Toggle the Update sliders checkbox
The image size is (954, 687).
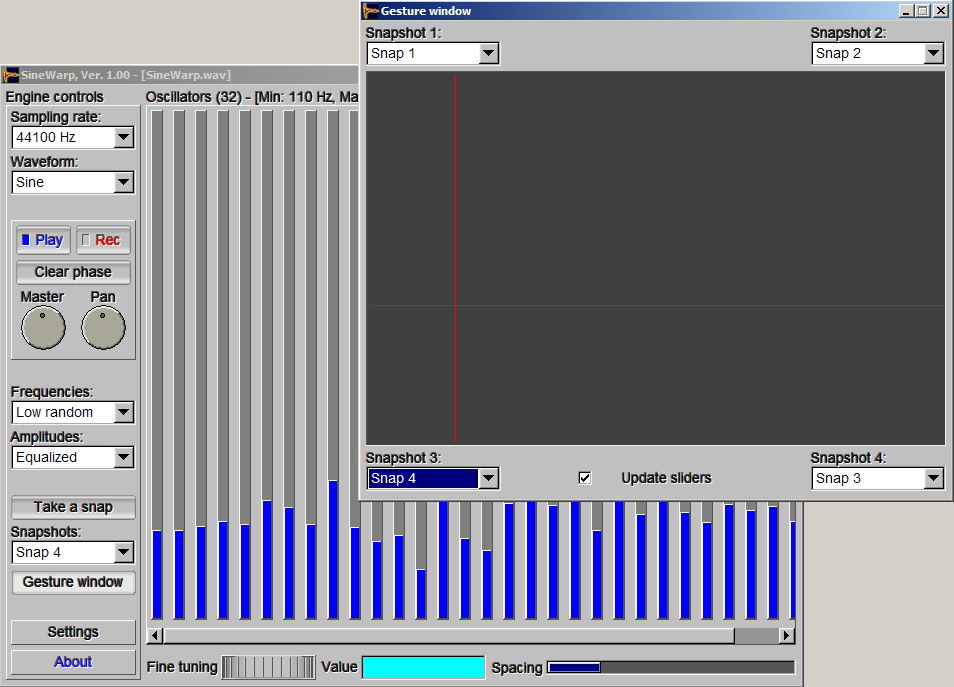[585, 478]
